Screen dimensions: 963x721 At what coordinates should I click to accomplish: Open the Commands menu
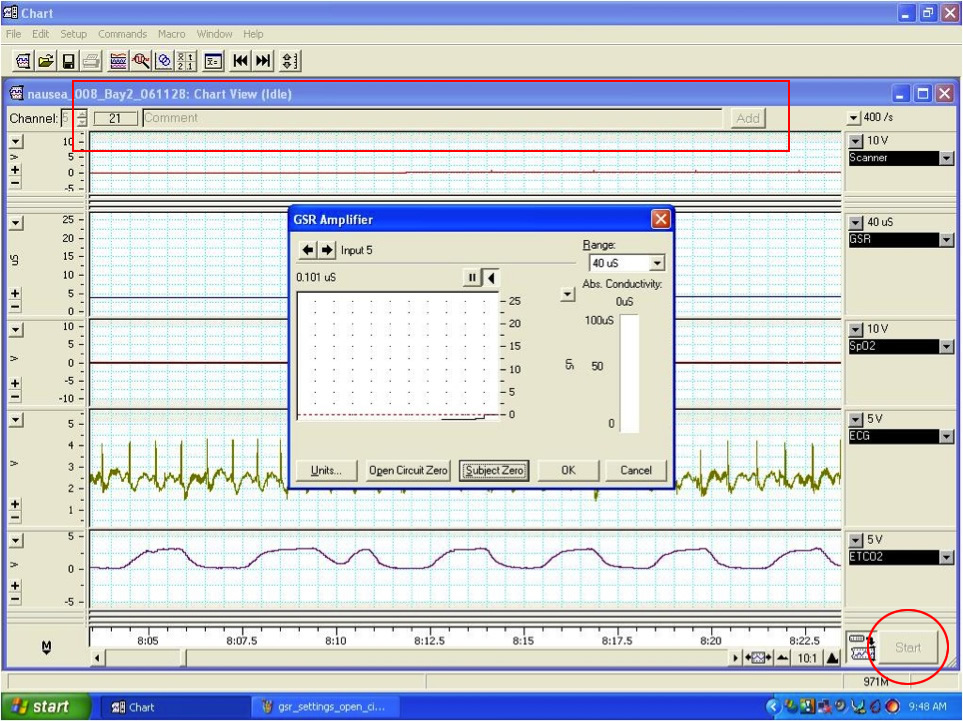coord(122,34)
